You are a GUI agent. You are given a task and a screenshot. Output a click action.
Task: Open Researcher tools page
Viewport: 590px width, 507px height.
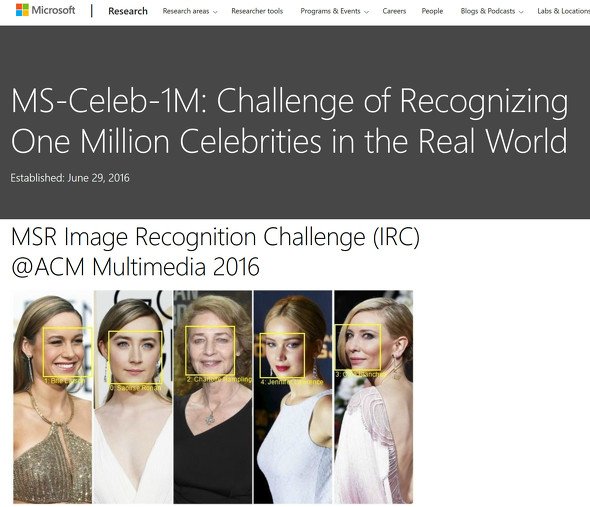(x=257, y=11)
